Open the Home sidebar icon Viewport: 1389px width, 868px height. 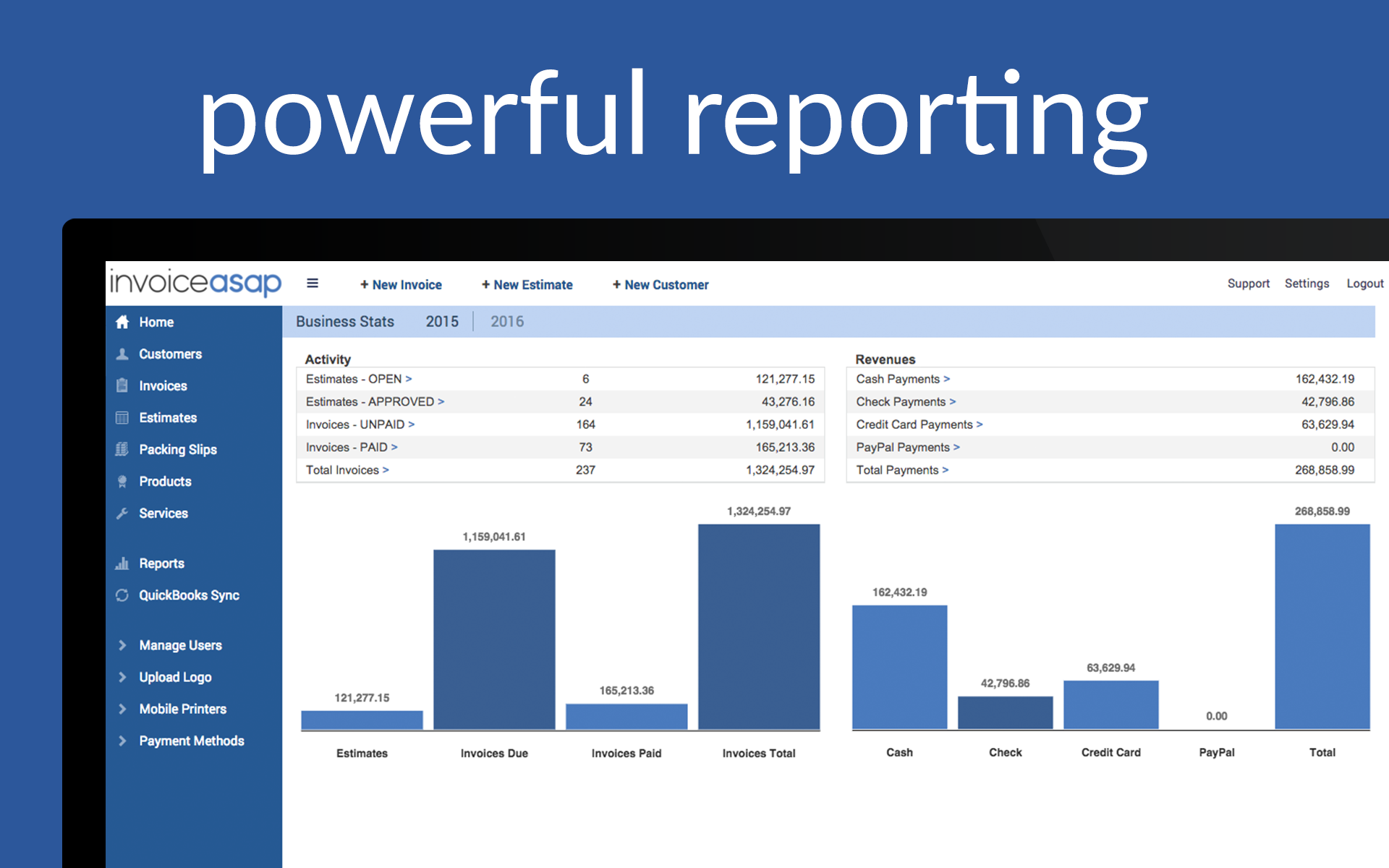tap(122, 322)
